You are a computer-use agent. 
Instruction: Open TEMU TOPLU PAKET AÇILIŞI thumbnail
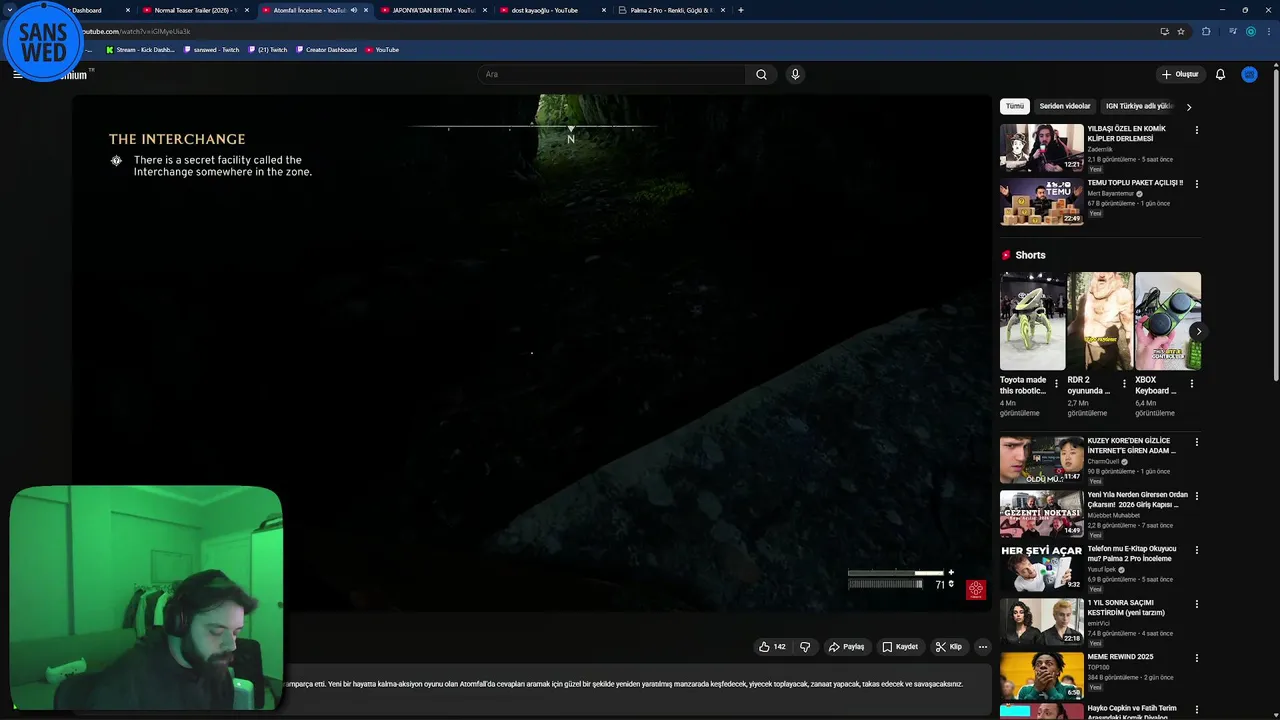pyautogui.click(x=1042, y=202)
